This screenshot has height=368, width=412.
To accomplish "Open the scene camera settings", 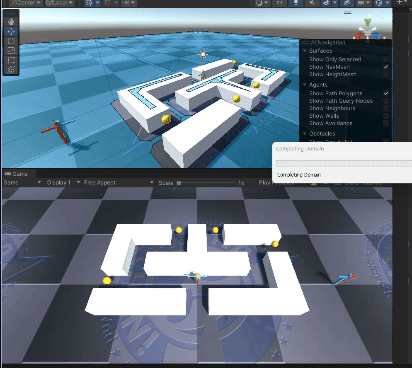I will coord(364,3).
